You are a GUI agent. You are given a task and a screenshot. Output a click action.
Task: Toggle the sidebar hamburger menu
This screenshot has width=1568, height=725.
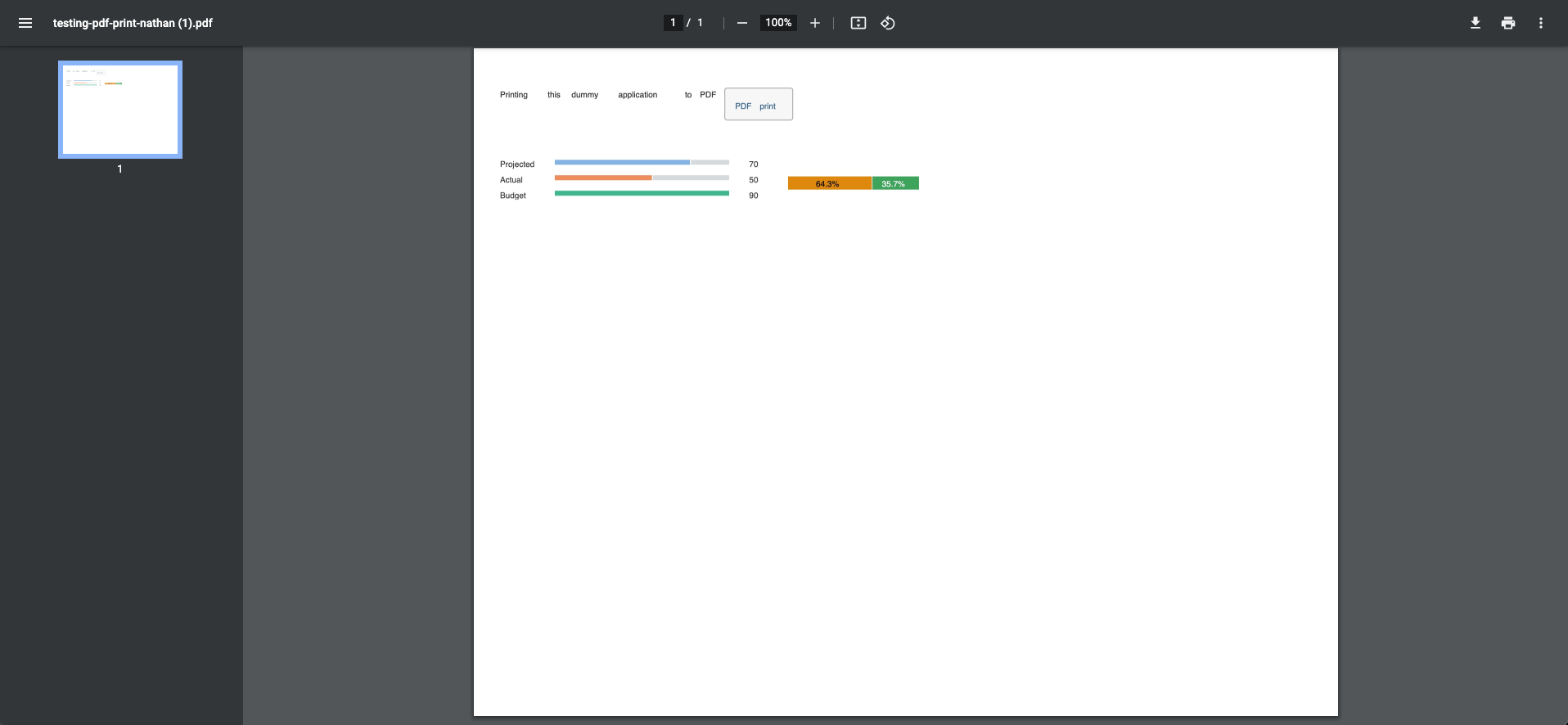25,23
